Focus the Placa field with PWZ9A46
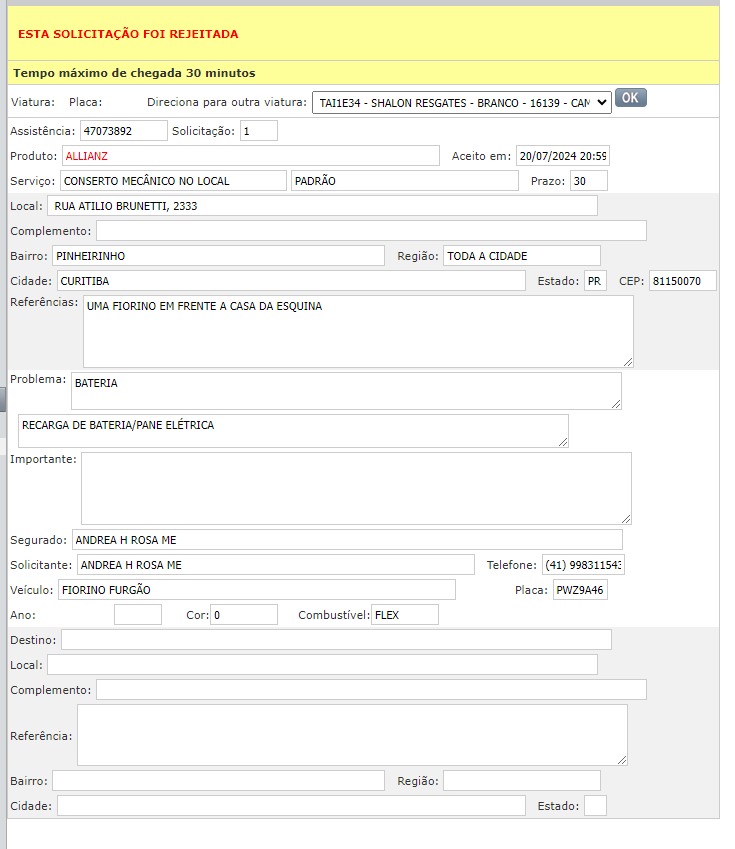The width and height of the screenshot is (735, 849). coord(579,590)
